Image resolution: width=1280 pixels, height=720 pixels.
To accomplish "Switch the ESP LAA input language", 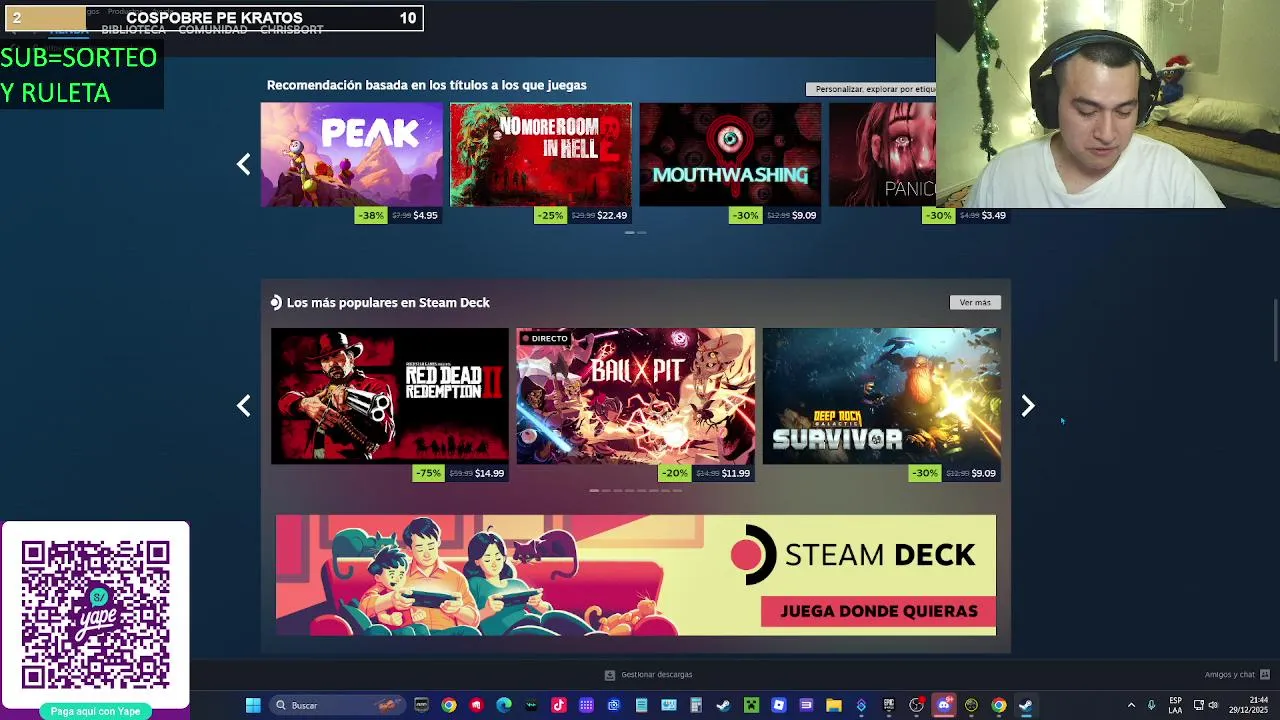I will pos(1175,705).
